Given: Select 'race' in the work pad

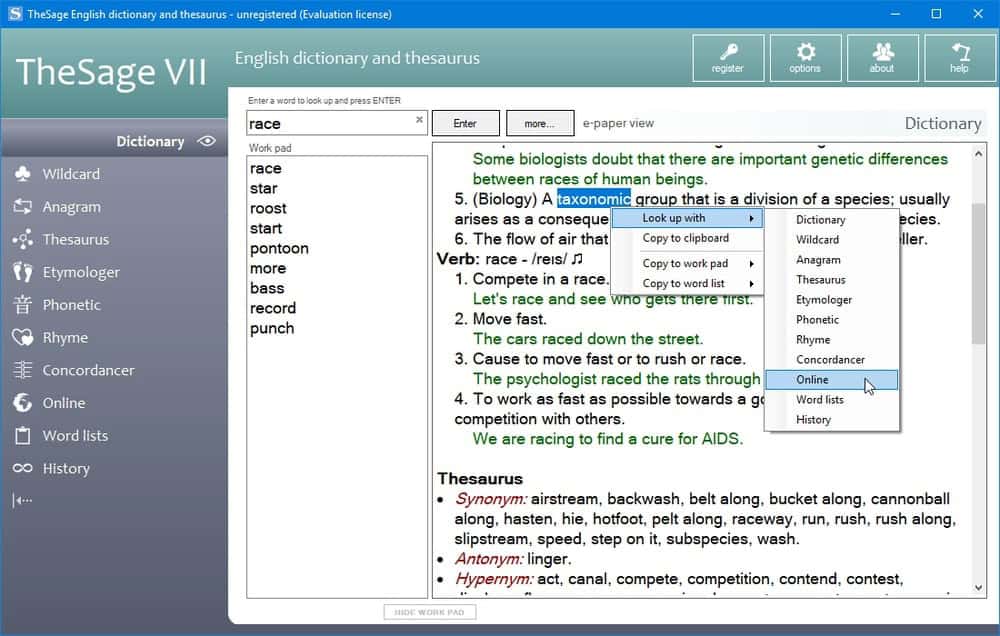Looking at the screenshot, I should coord(266,168).
